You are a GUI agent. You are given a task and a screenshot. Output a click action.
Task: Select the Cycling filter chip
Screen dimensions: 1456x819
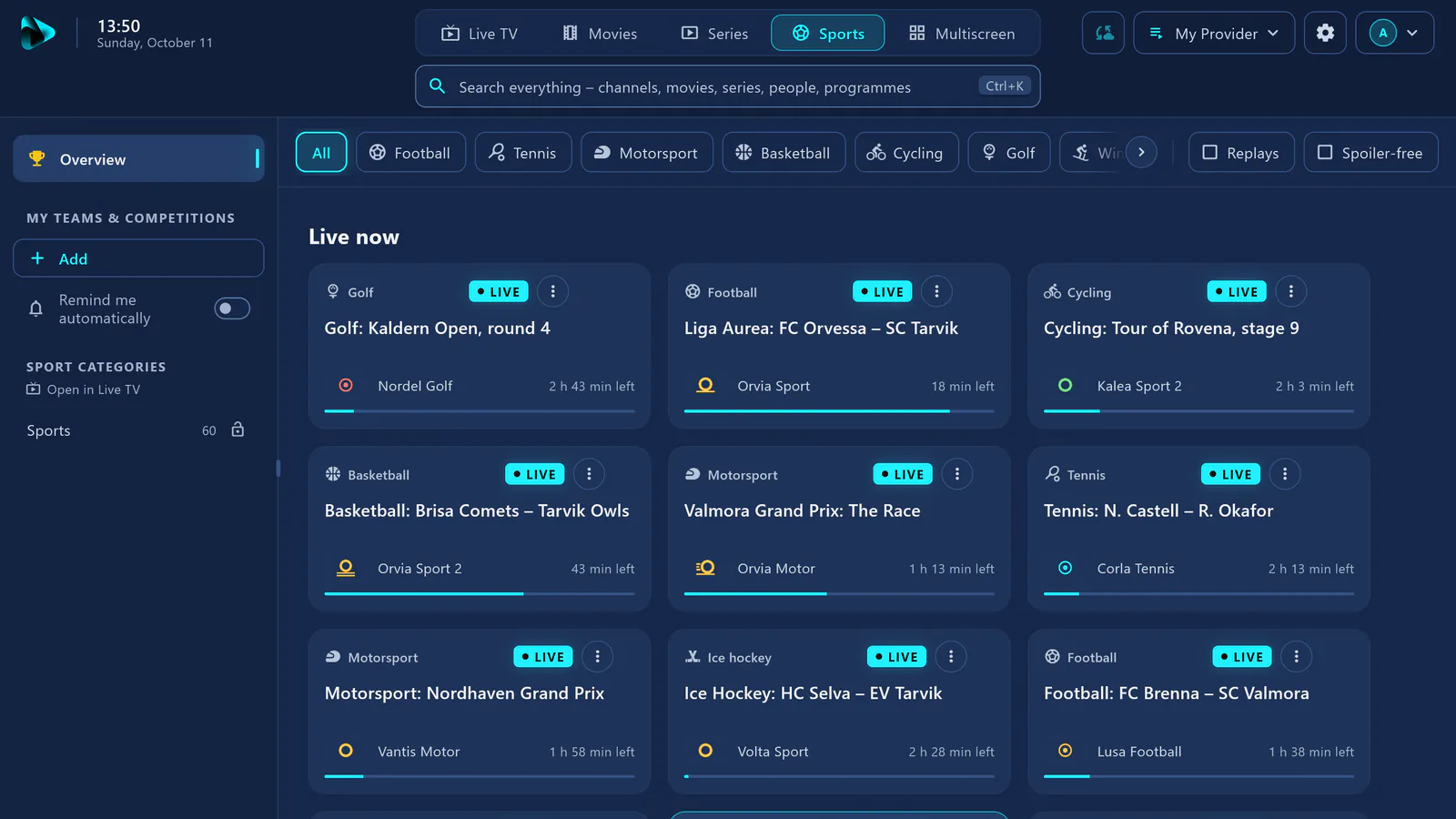coord(906,153)
